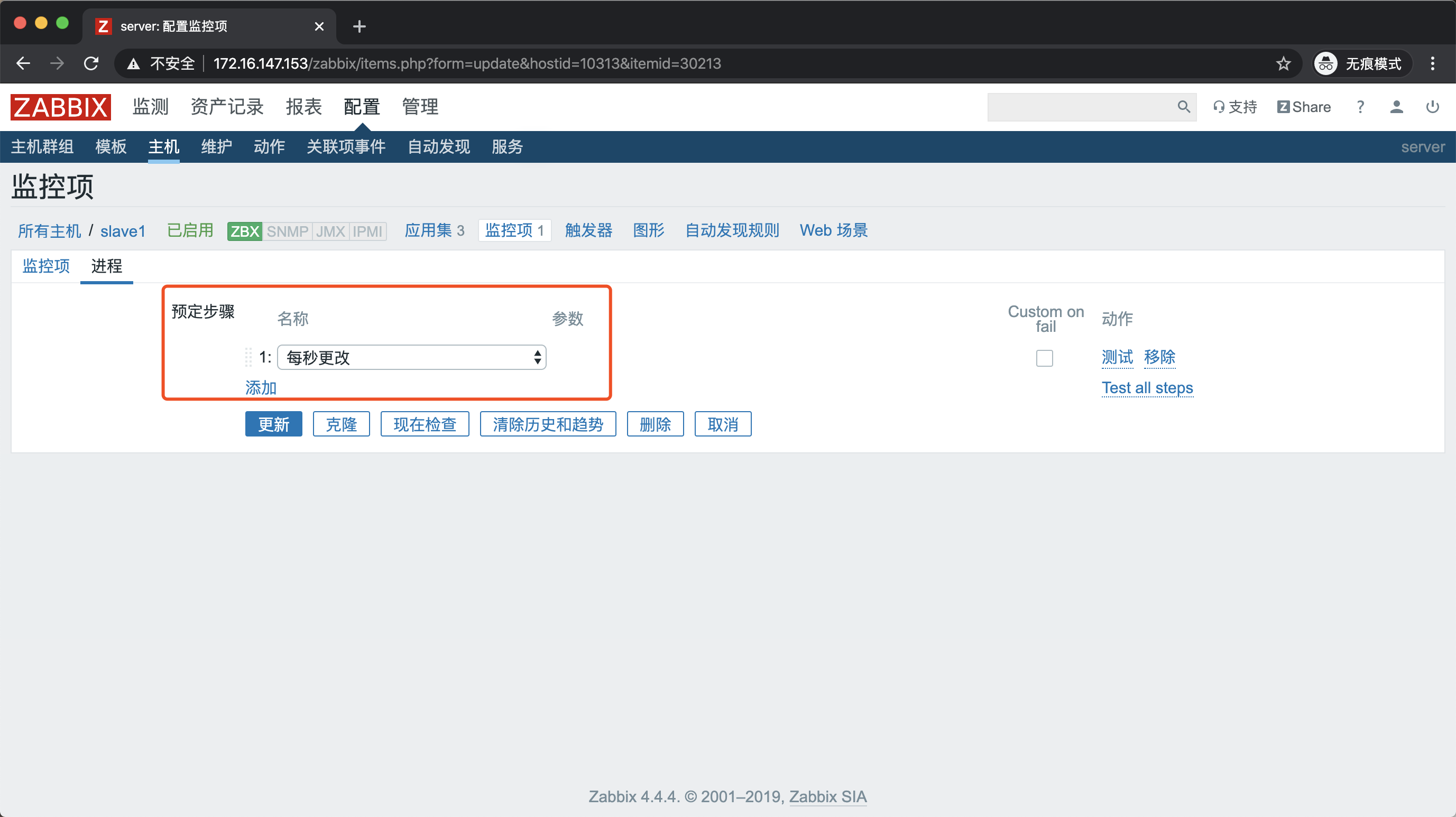Click the Test all steps link
Screen dimensions: 1456x817
point(1147,387)
